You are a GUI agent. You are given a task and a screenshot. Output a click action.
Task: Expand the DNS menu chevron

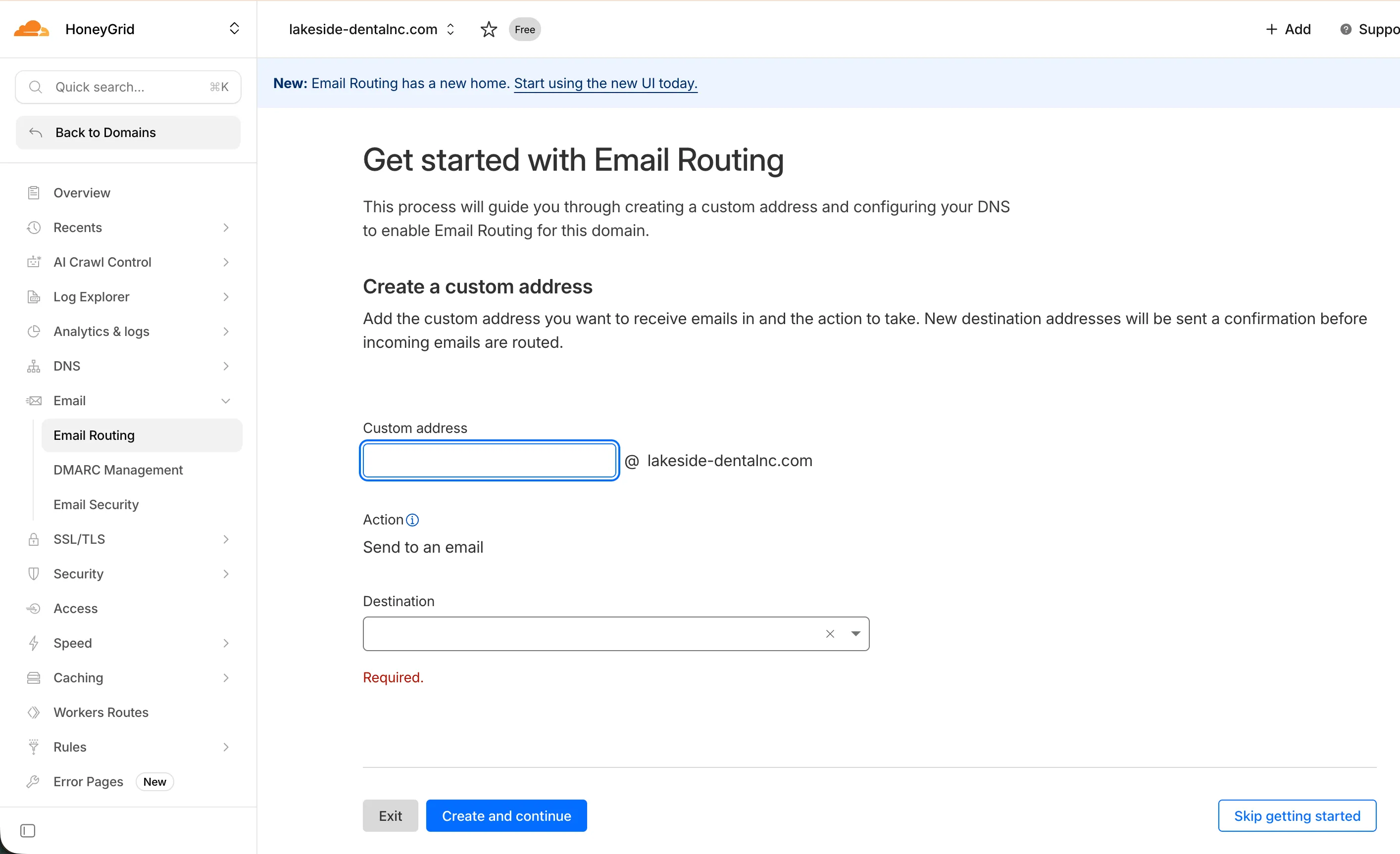tap(226, 366)
